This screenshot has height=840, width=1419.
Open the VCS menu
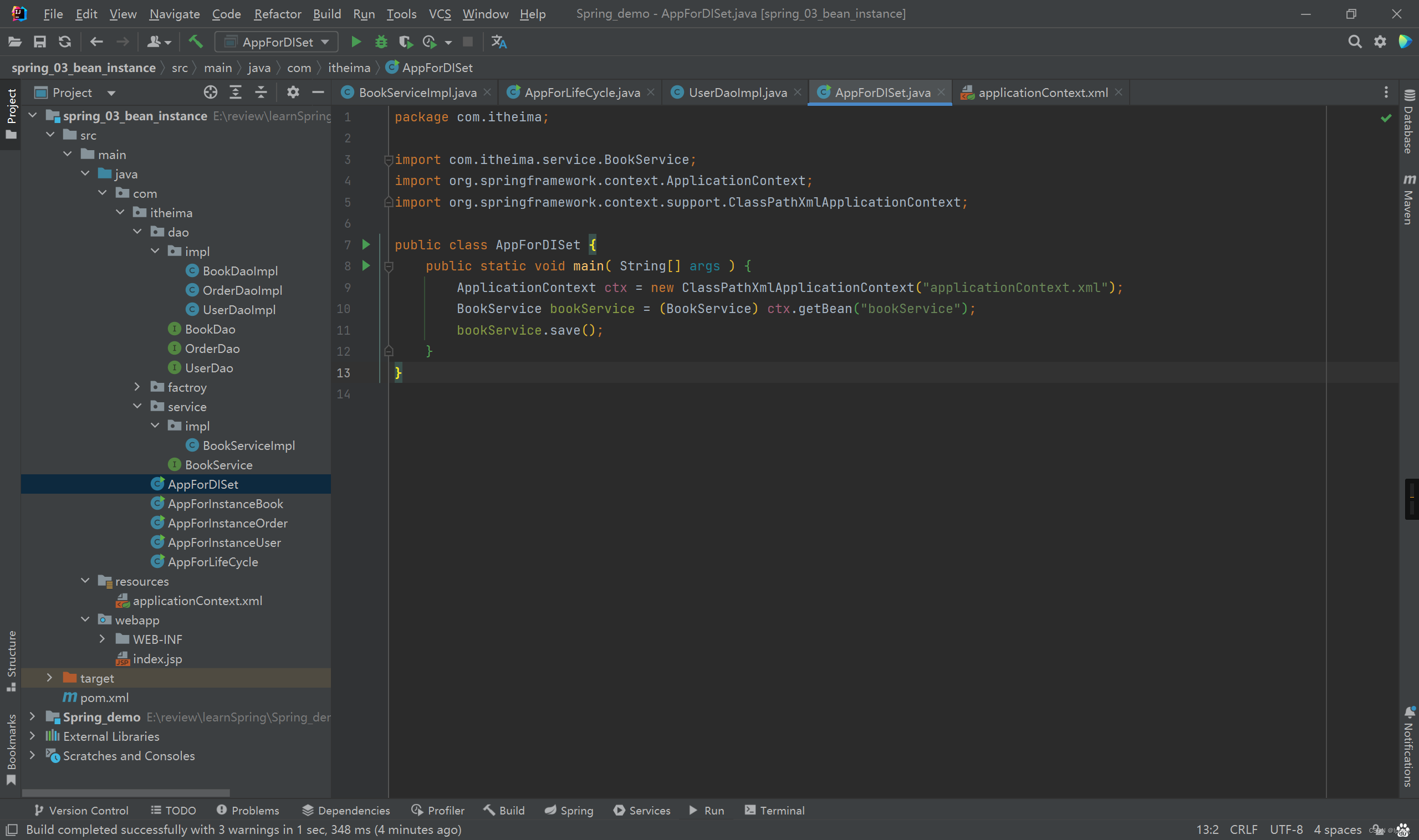(440, 14)
